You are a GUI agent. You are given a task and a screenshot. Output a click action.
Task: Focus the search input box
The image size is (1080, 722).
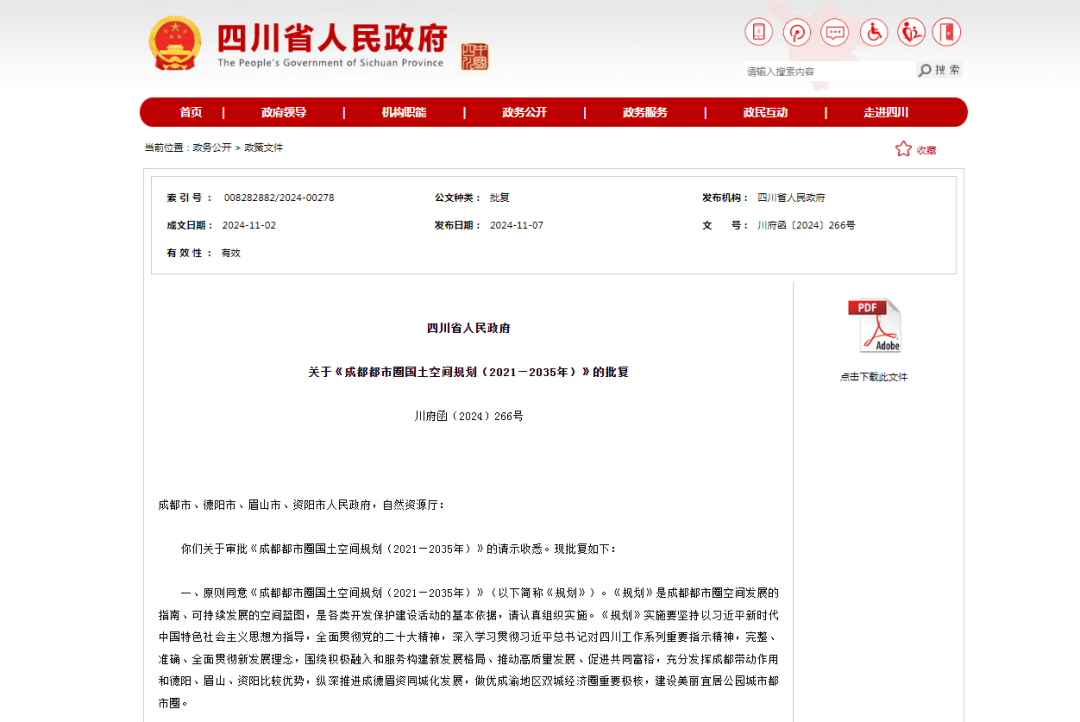(829, 71)
